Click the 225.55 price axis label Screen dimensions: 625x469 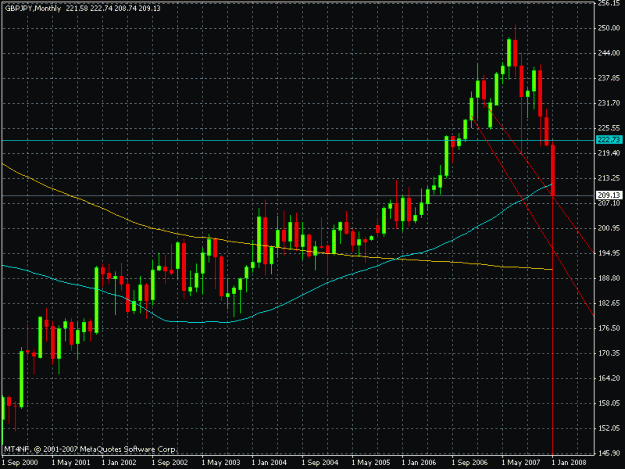pos(609,128)
